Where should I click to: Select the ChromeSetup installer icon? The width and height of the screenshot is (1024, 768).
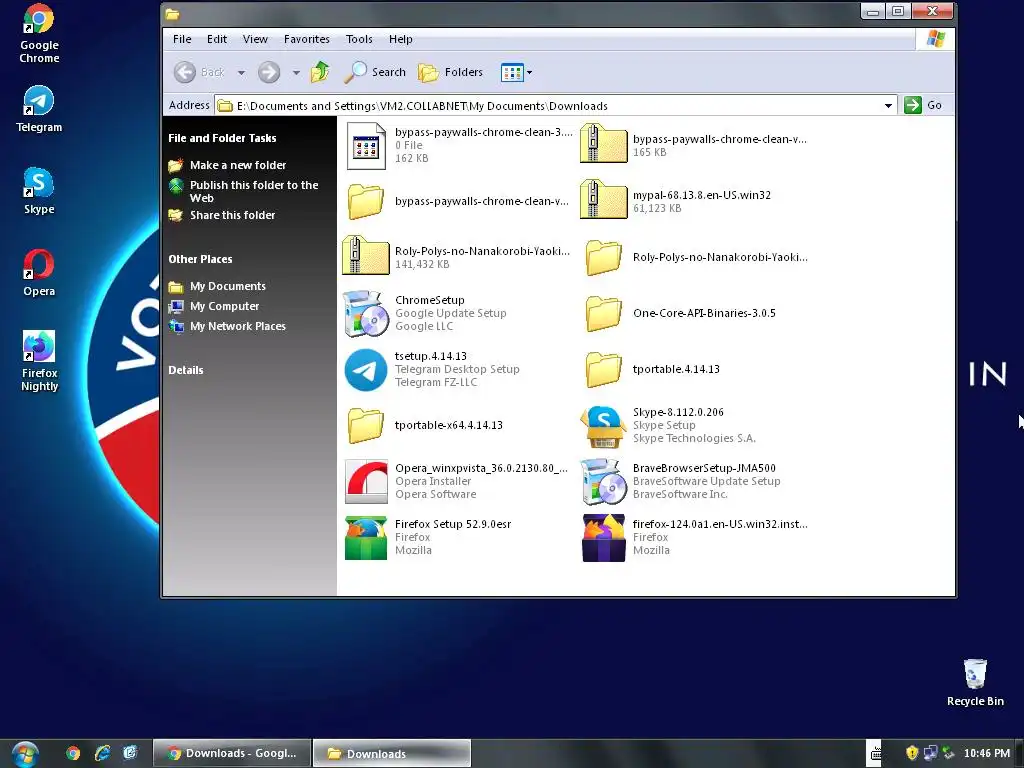[365, 313]
